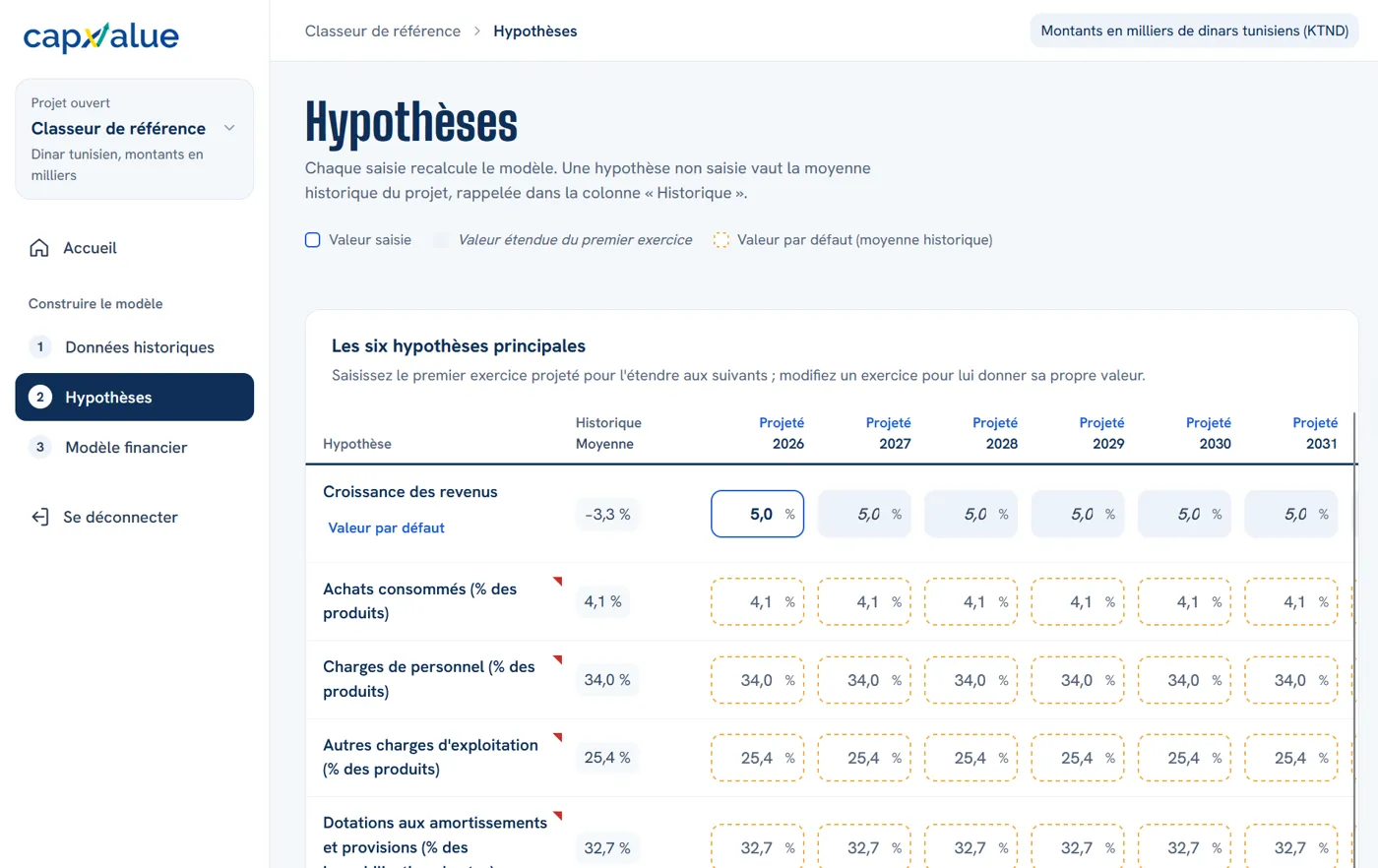Edit Dotations aux amortissements 2026 field
This screenshot has height=868, width=1378.
coord(758,847)
